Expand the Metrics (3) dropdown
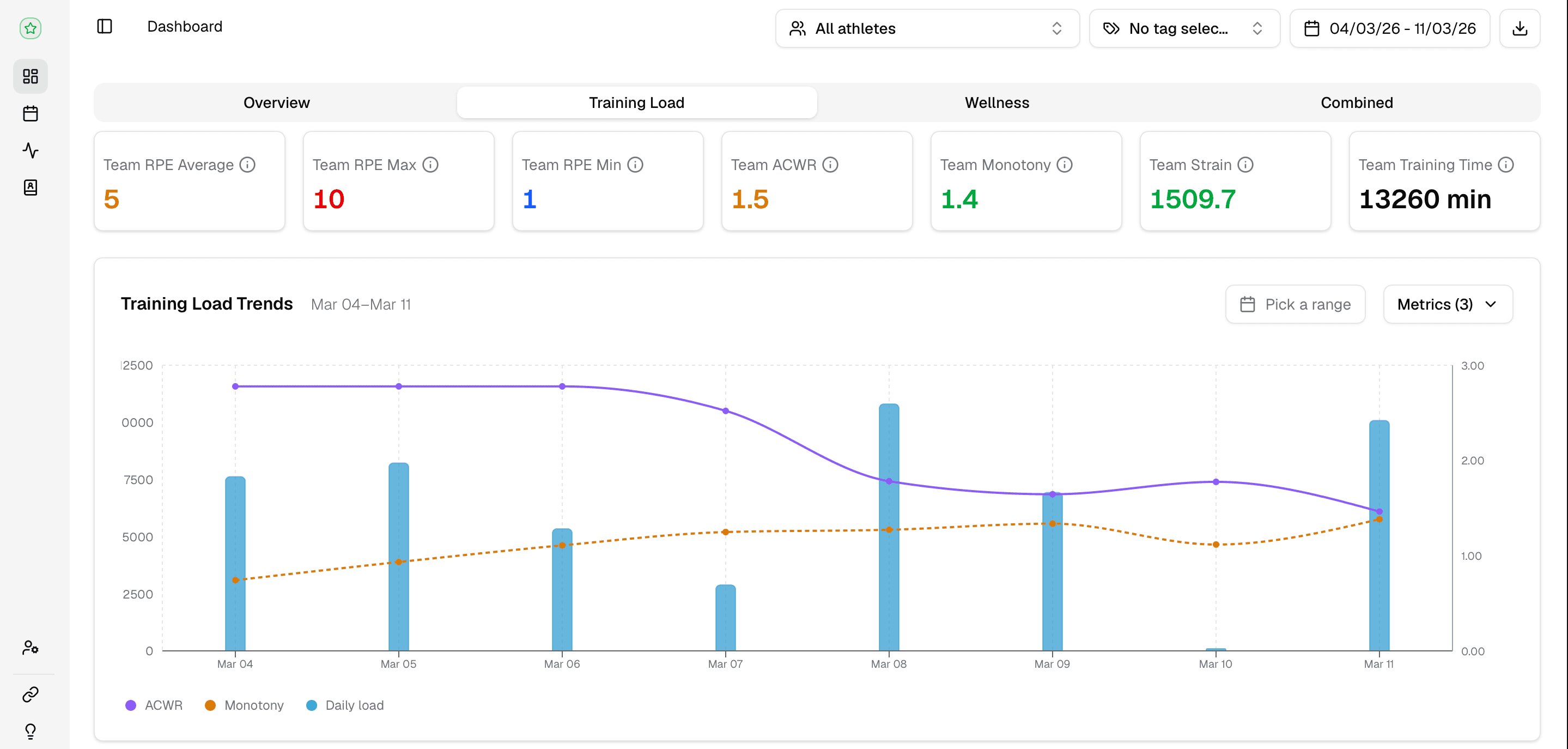This screenshot has height=749, width=1568. (1448, 305)
